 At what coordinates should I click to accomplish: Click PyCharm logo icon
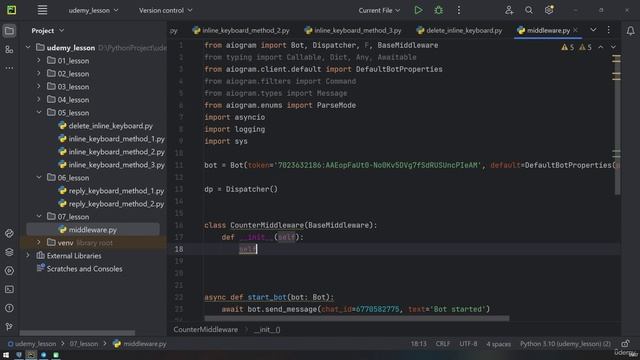11,10
